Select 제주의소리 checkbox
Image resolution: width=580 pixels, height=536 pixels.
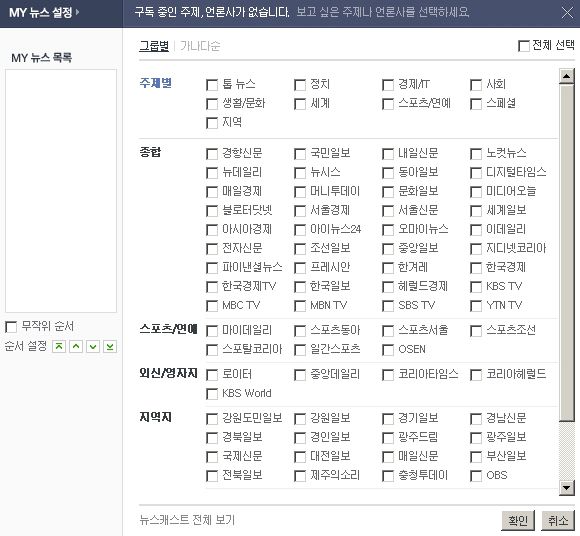click(x=300, y=476)
